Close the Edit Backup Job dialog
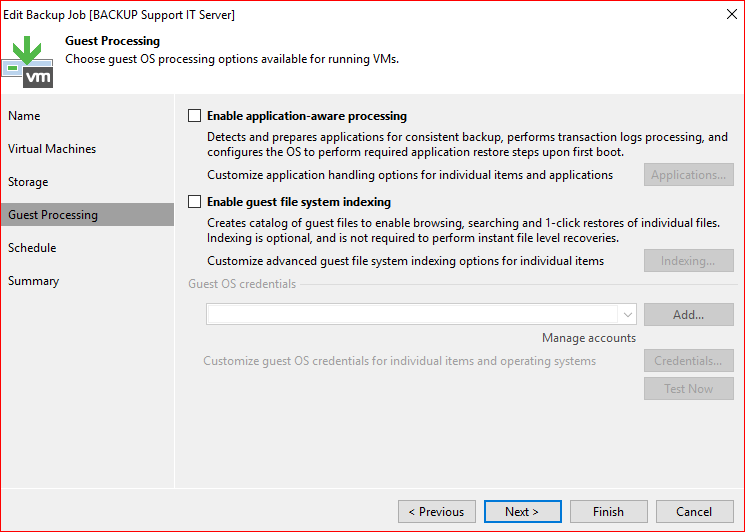745x532 pixels. pyautogui.click(x=724, y=15)
